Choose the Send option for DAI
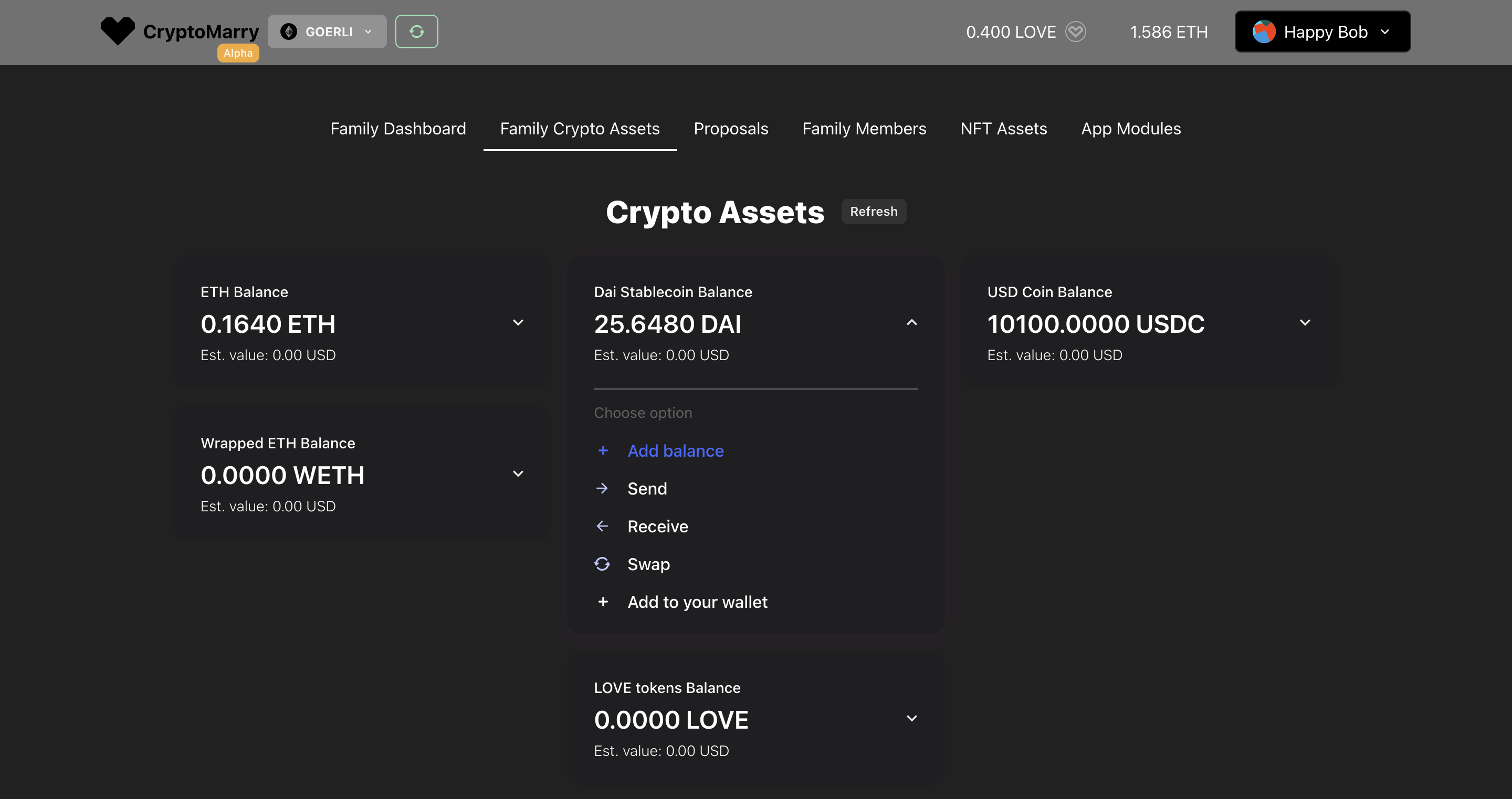Screen dimensions: 1512x799 [x=647, y=488]
